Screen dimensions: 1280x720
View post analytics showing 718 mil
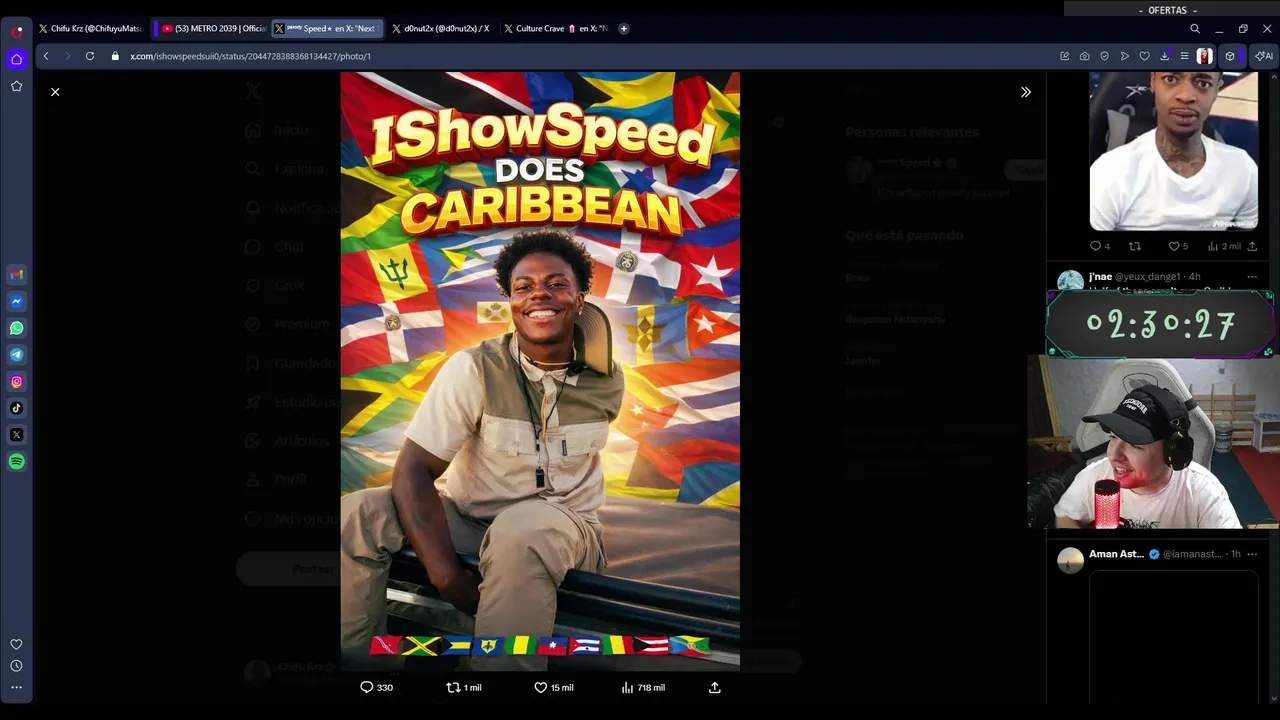tap(643, 687)
